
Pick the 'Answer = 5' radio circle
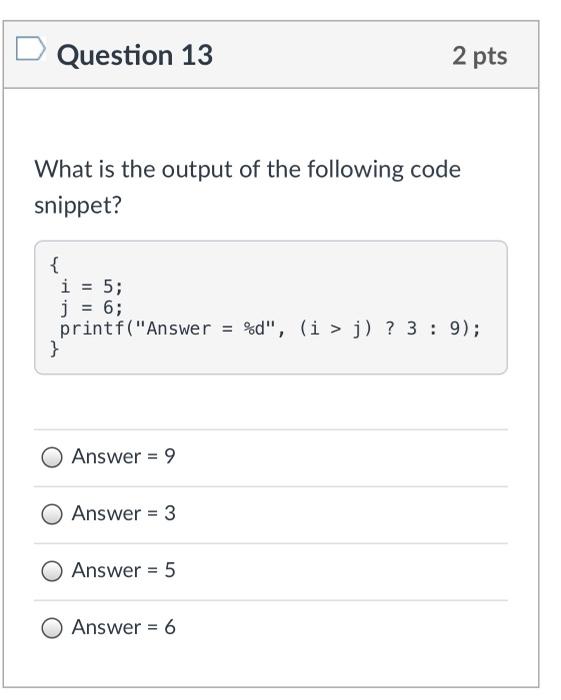[x=52, y=571]
